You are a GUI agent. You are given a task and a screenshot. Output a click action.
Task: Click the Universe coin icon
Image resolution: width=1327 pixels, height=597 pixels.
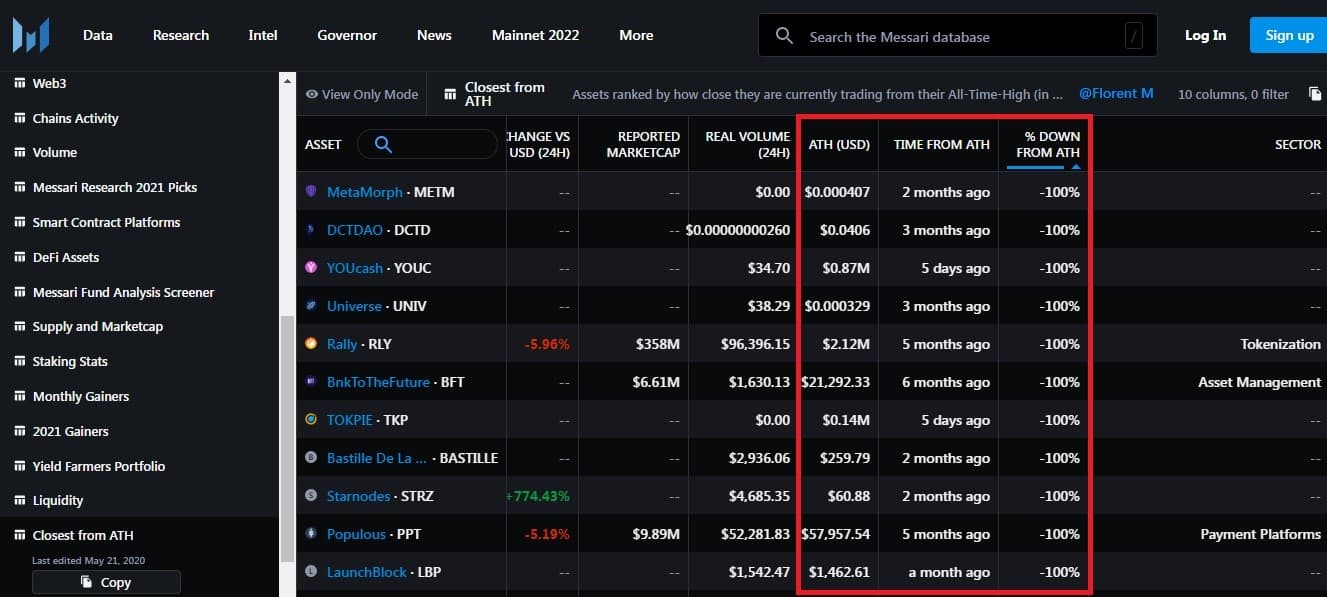[x=311, y=306]
